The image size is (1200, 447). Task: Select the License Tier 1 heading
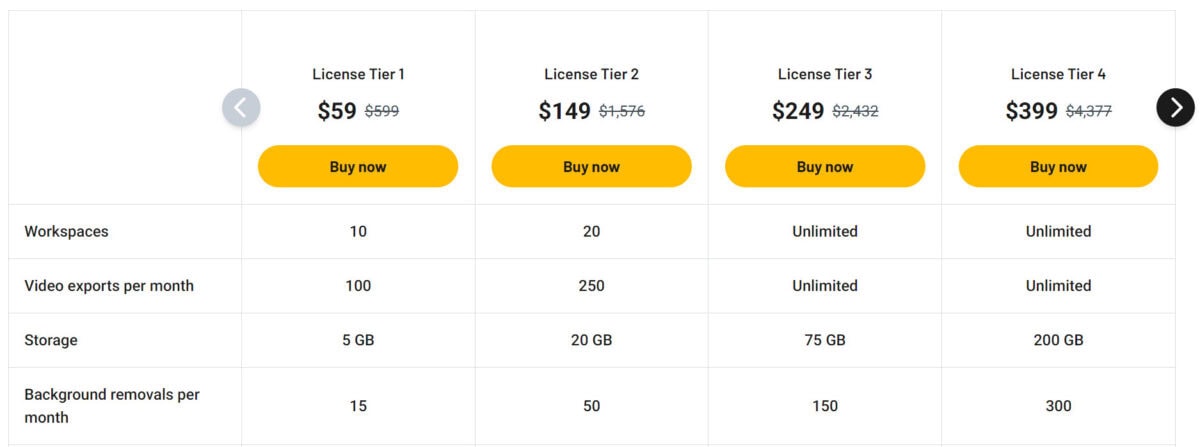click(358, 74)
